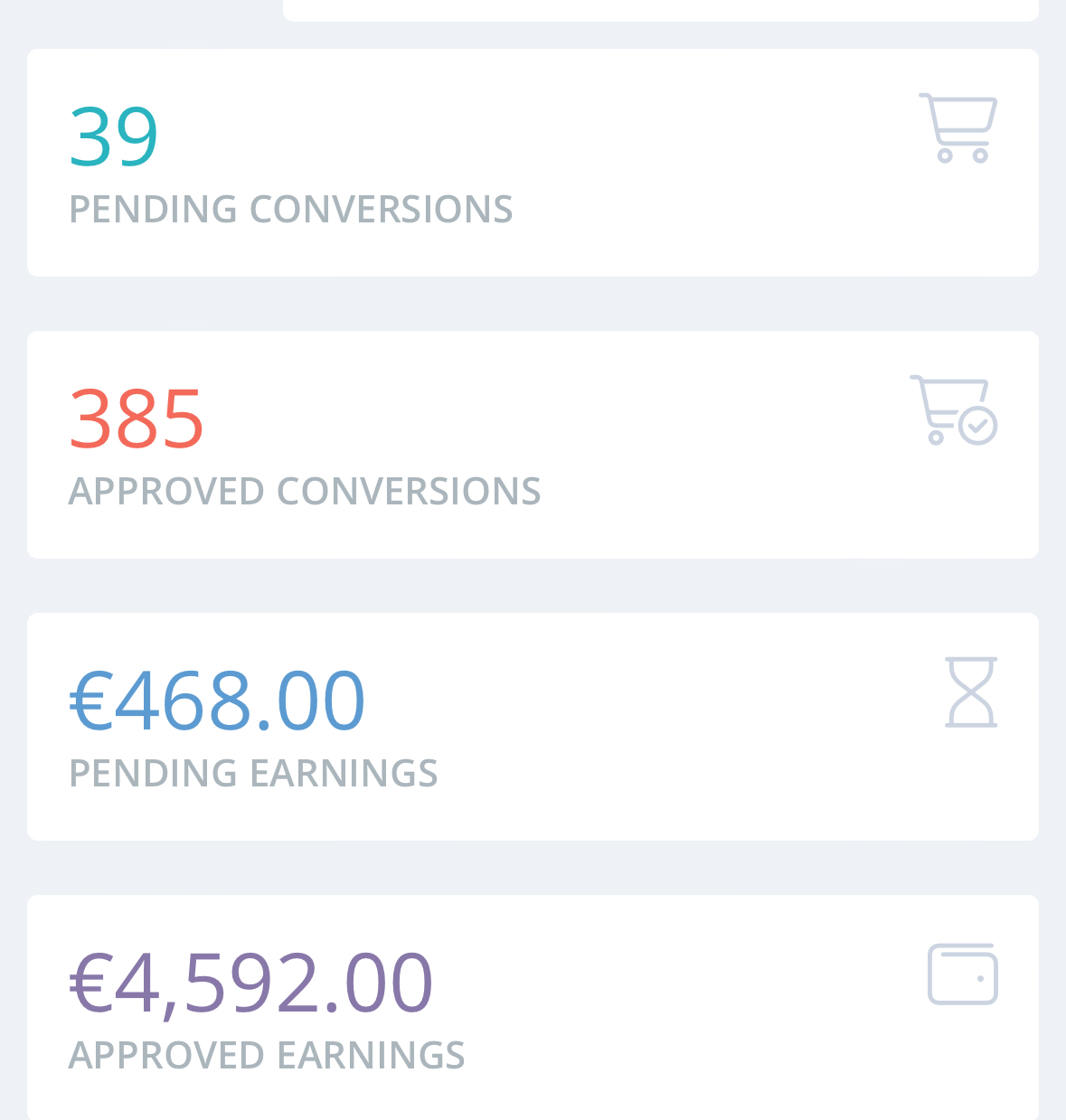Click the euro sign in pending earnings
Image resolution: width=1066 pixels, height=1120 pixels.
[x=90, y=701]
